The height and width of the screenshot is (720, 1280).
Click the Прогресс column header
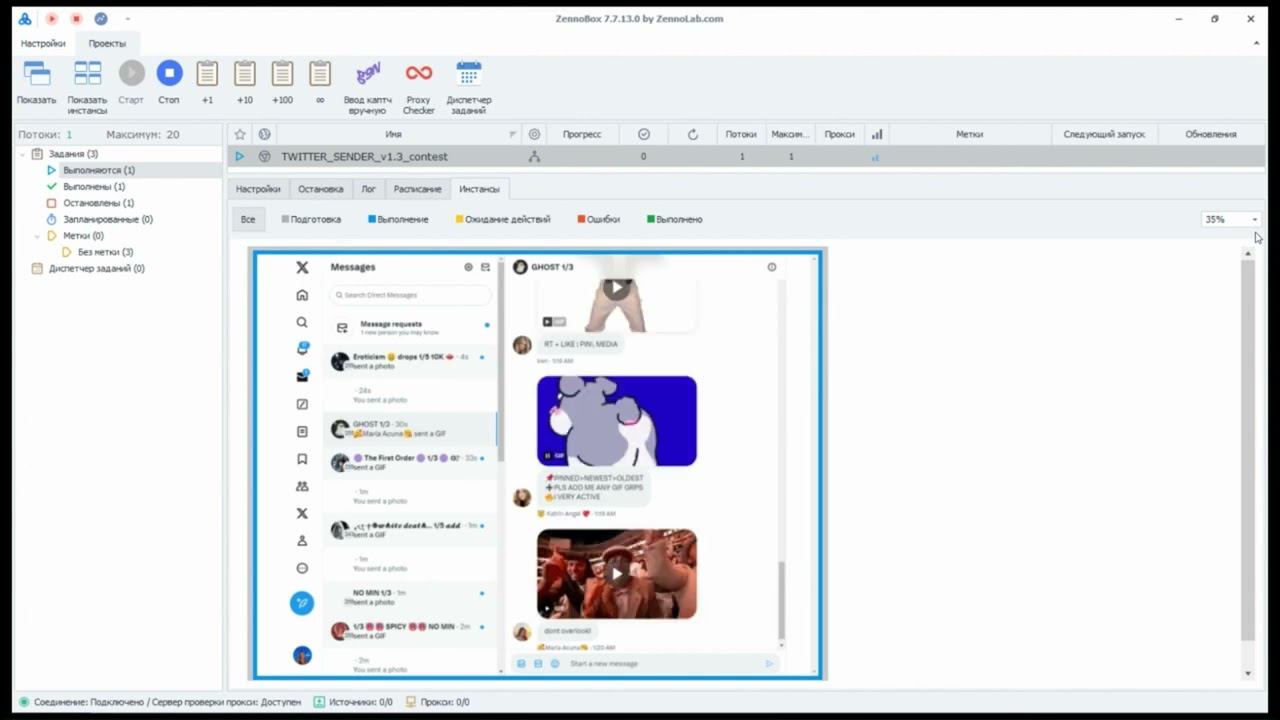point(582,134)
